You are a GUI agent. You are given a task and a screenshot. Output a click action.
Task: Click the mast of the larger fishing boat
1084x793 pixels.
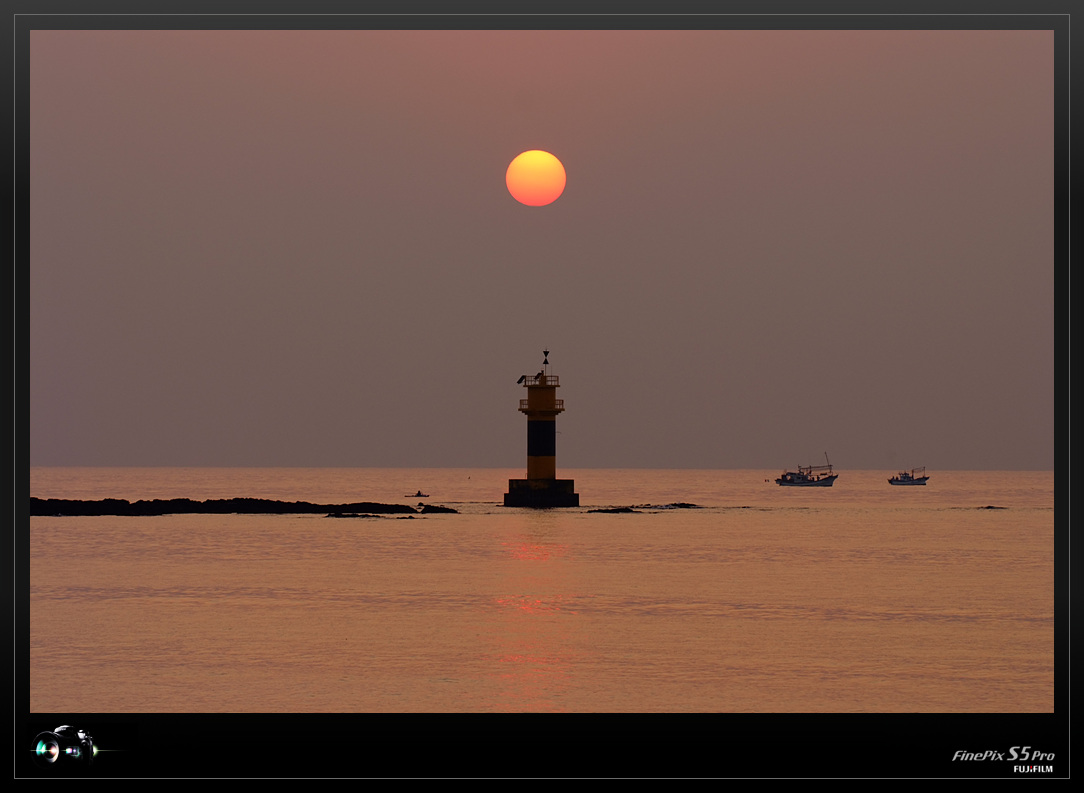point(827,462)
